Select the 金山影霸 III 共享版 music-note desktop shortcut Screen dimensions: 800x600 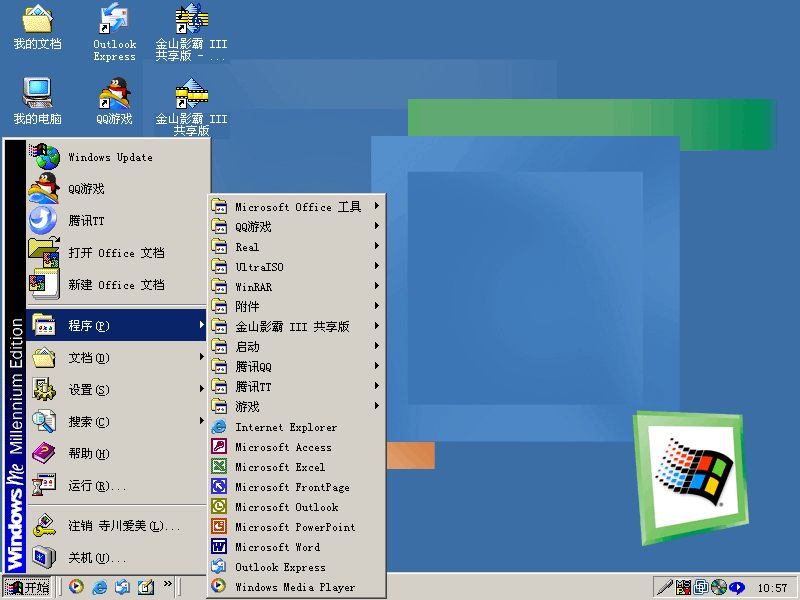point(191,32)
